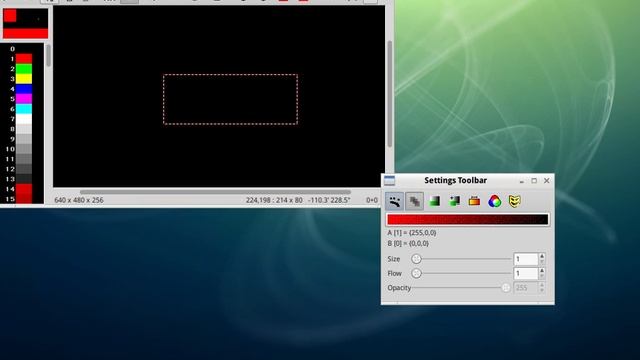
Task: Decrease Size with the down stepper arrow
Action: (542, 262)
